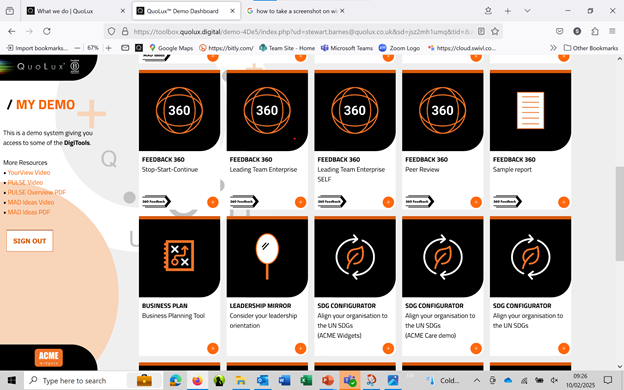The height and width of the screenshot is (390, 624).
Task: Click the page URL address field
Action: point(302,31)
